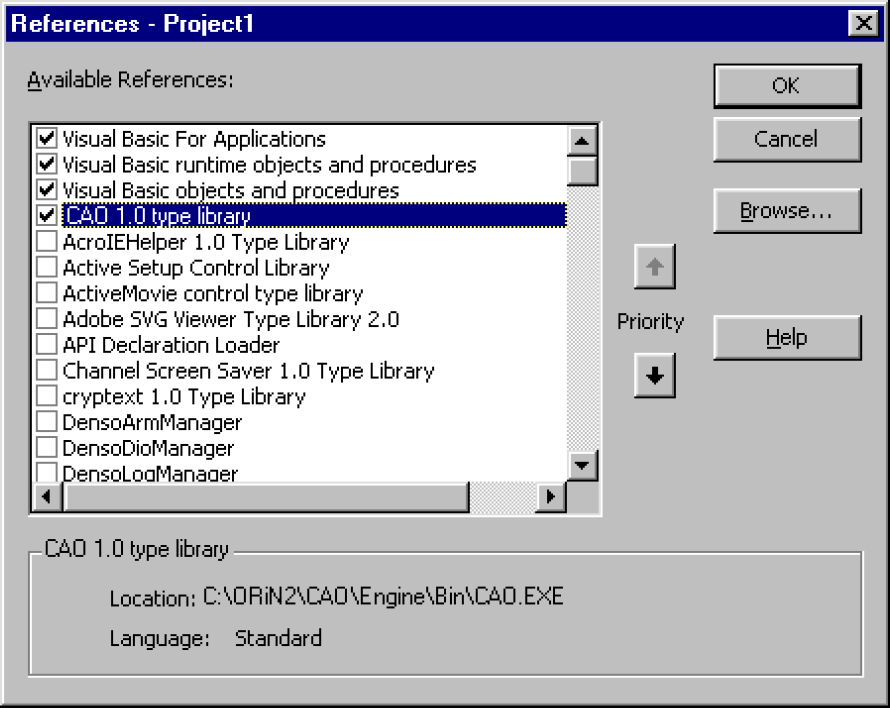The image size is (890, 708).
Task: Click the vertical scrollbar thumb
Action: click(582, 170)
